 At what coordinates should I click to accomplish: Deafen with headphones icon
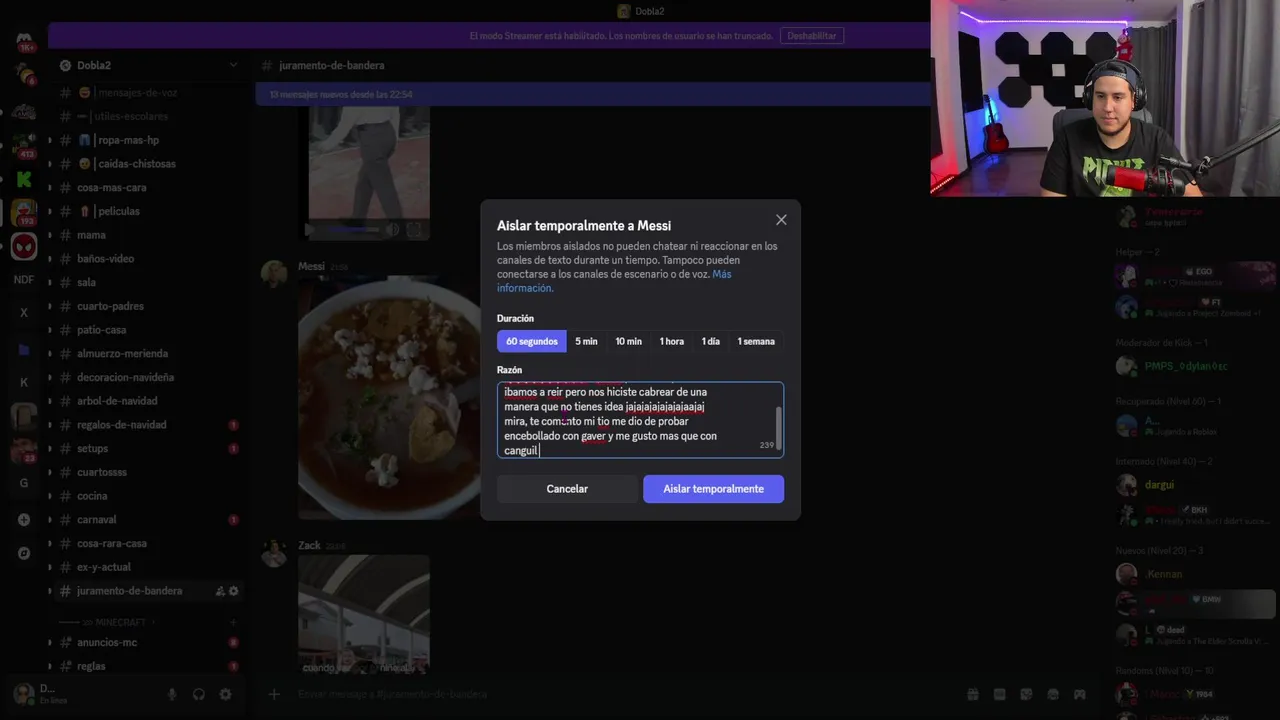(198, 694)
